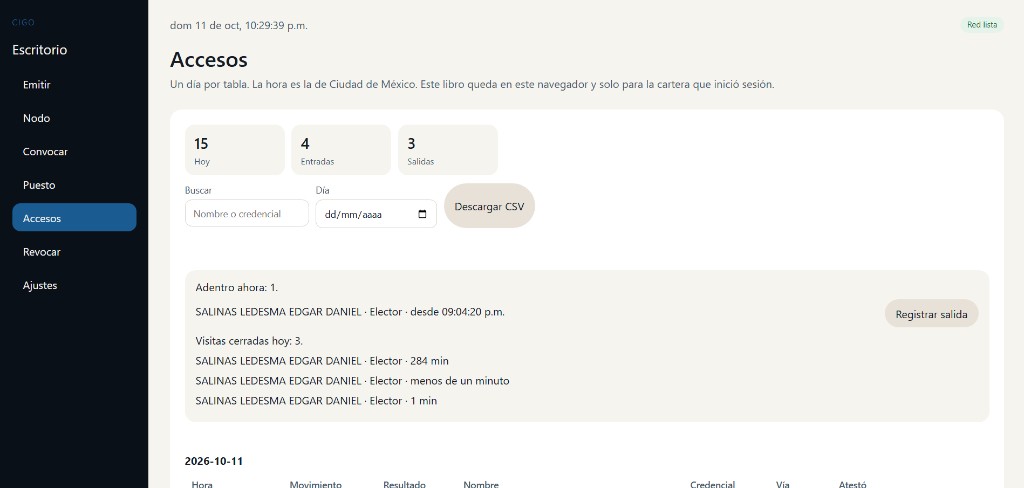Open Ajustes settings in sidebar

tap(74, 285)
